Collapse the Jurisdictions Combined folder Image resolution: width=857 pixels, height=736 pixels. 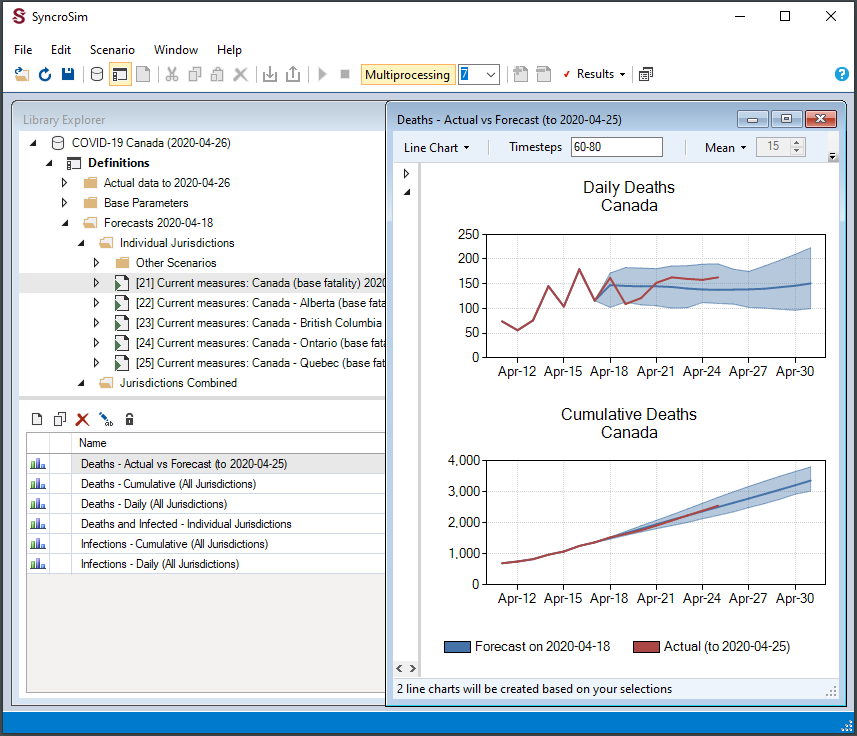tap(81, 383)
